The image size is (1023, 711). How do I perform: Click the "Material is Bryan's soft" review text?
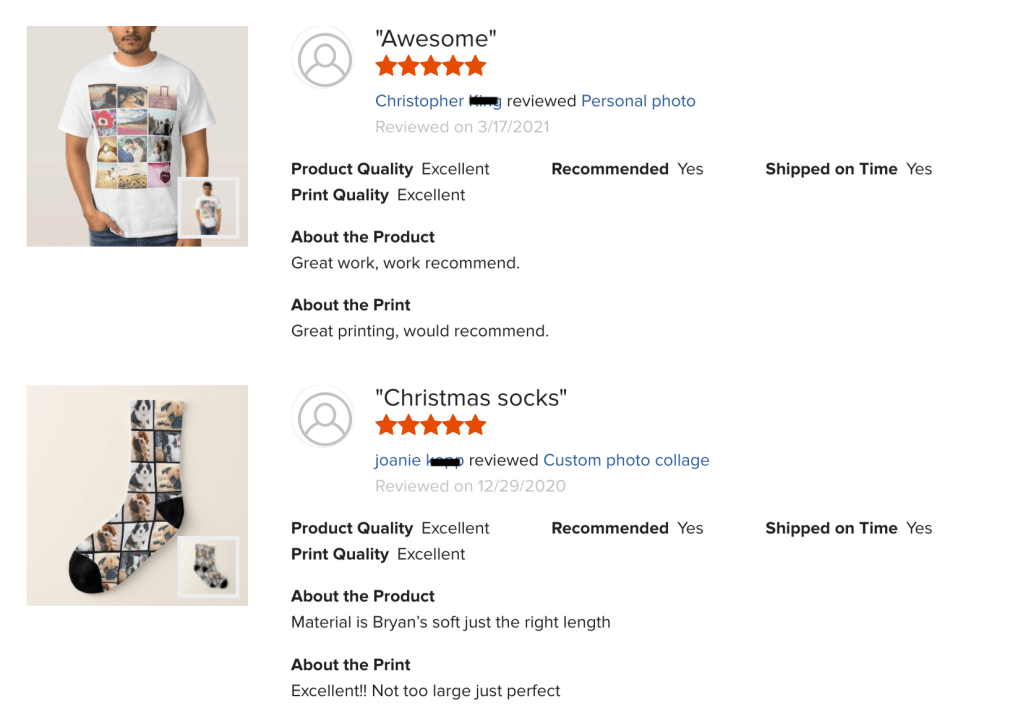[450, 622]
